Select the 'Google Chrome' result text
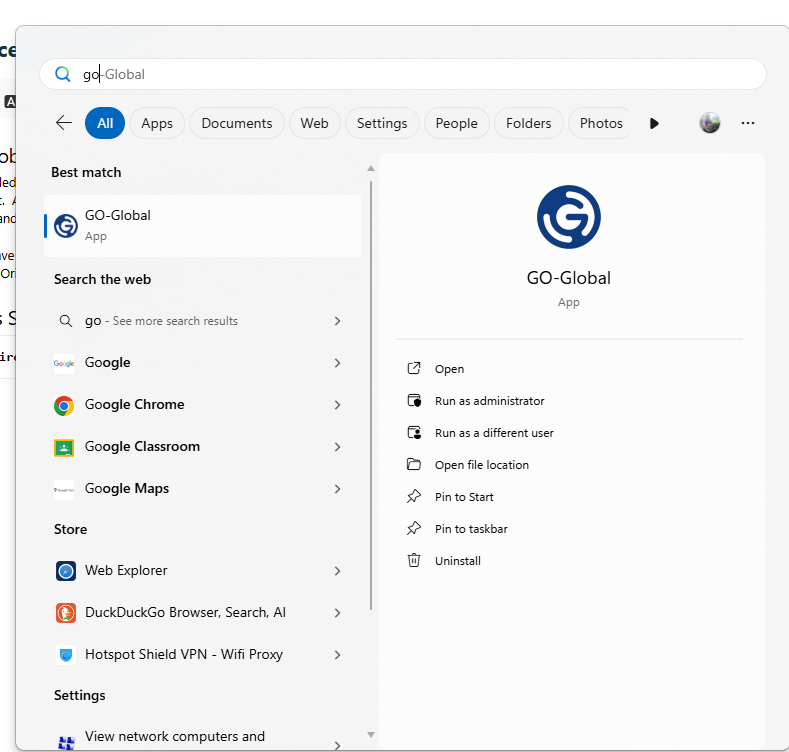This screenshot has width=789, height=752. coord(134,405)
